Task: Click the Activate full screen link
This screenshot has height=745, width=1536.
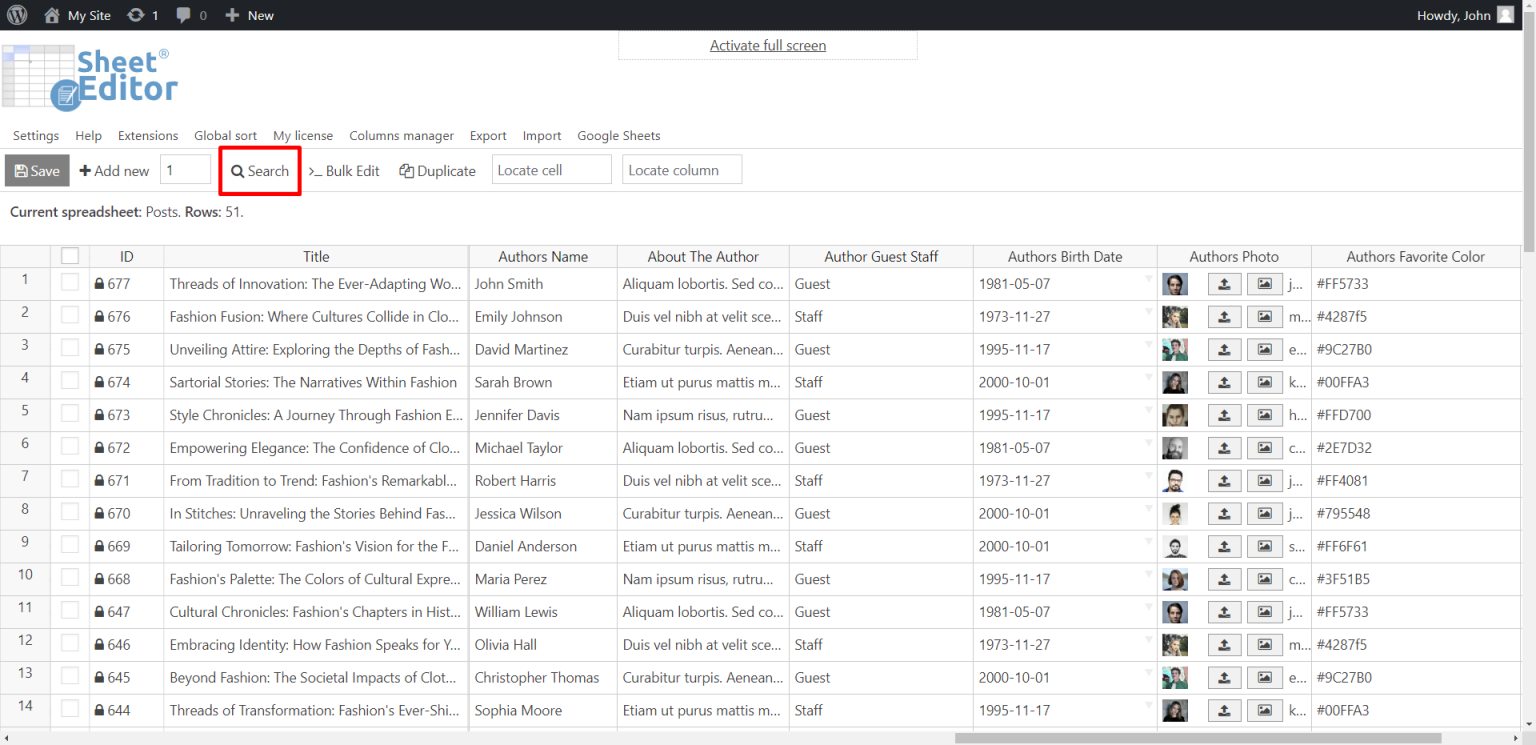Action: pos(767,45)
